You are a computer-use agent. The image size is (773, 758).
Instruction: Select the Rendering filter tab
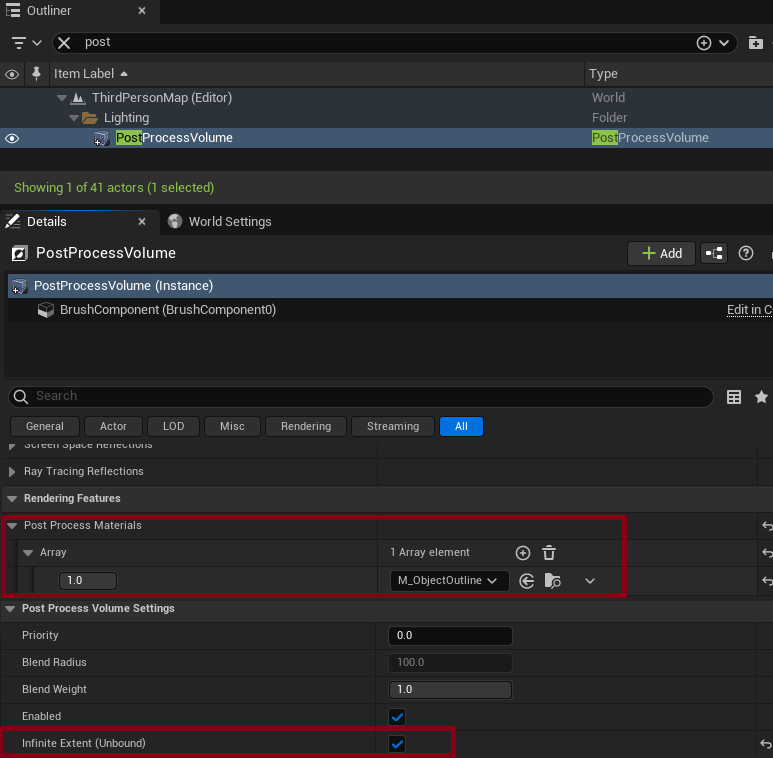pos(305,426)
